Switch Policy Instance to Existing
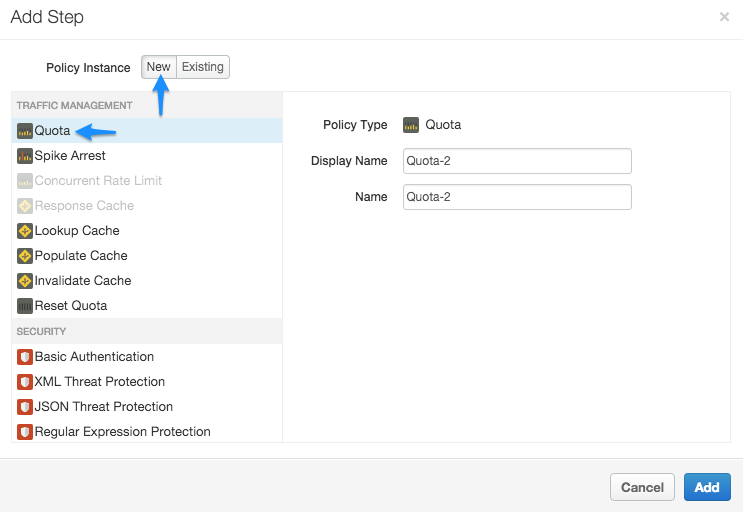The width and height of the screenshot is (743, 512). pos(202,67)
